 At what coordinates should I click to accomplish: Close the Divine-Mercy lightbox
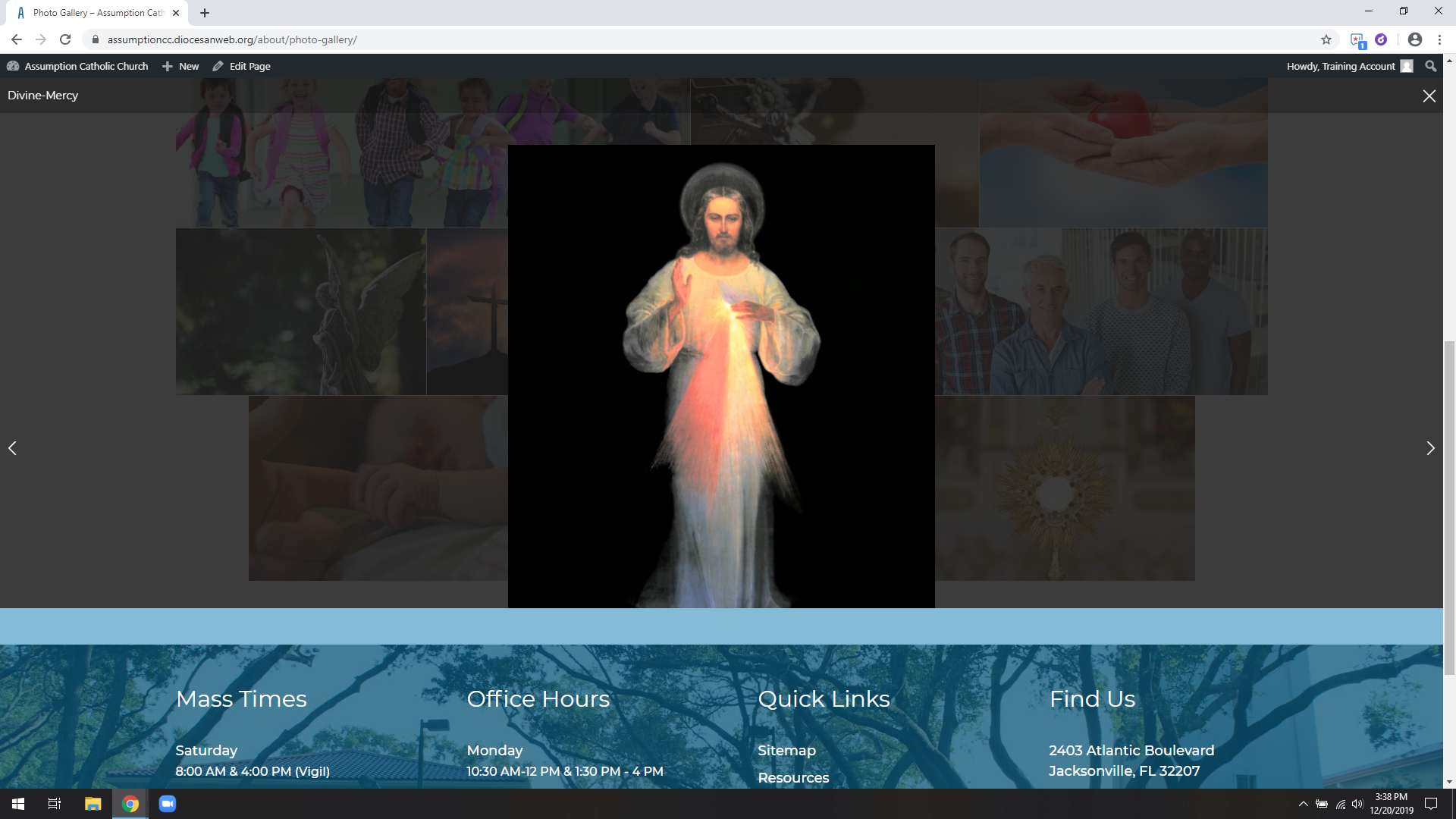pyautogui.click(x=1429, y=96)
